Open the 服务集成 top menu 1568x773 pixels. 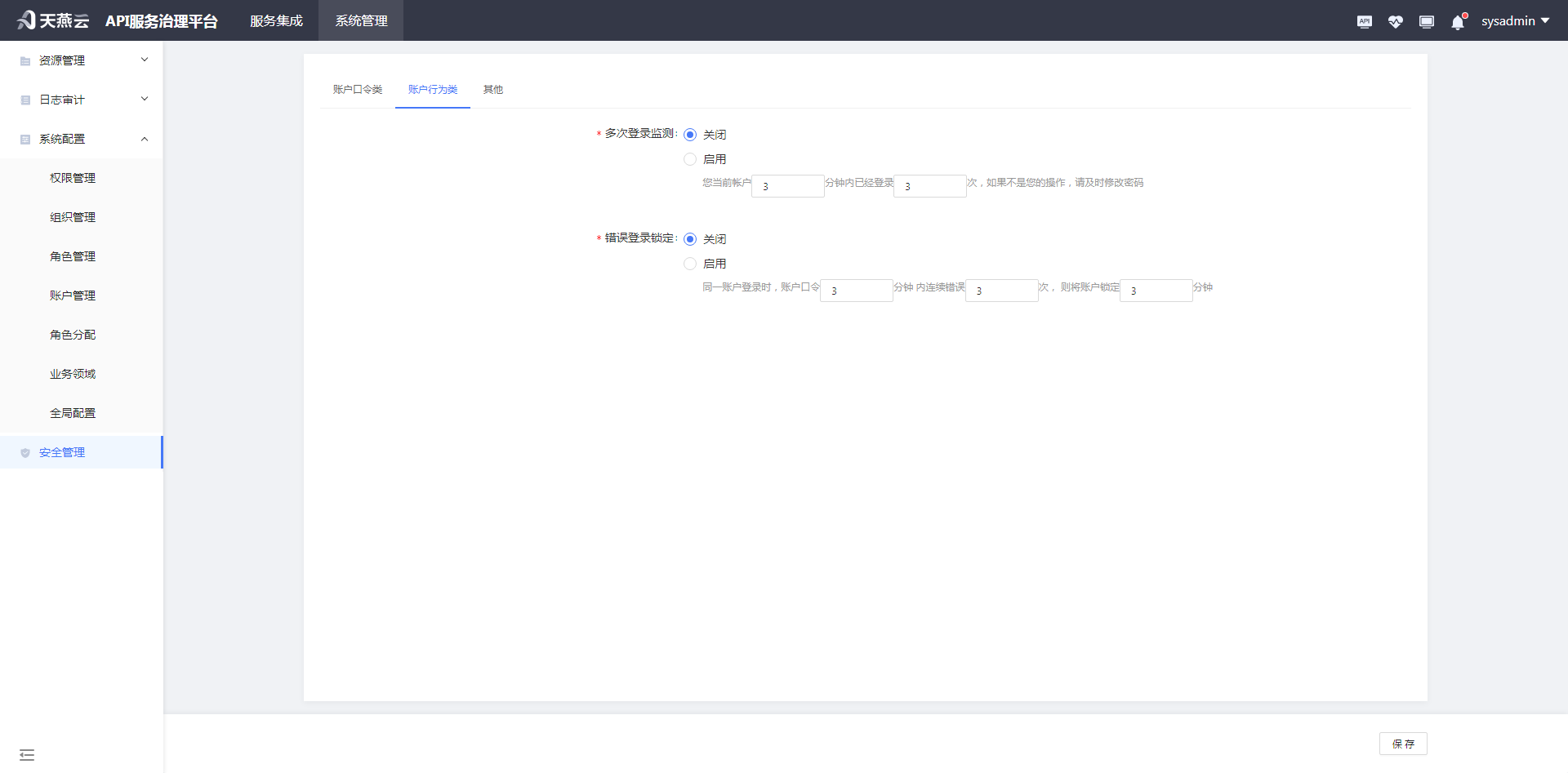276,21
